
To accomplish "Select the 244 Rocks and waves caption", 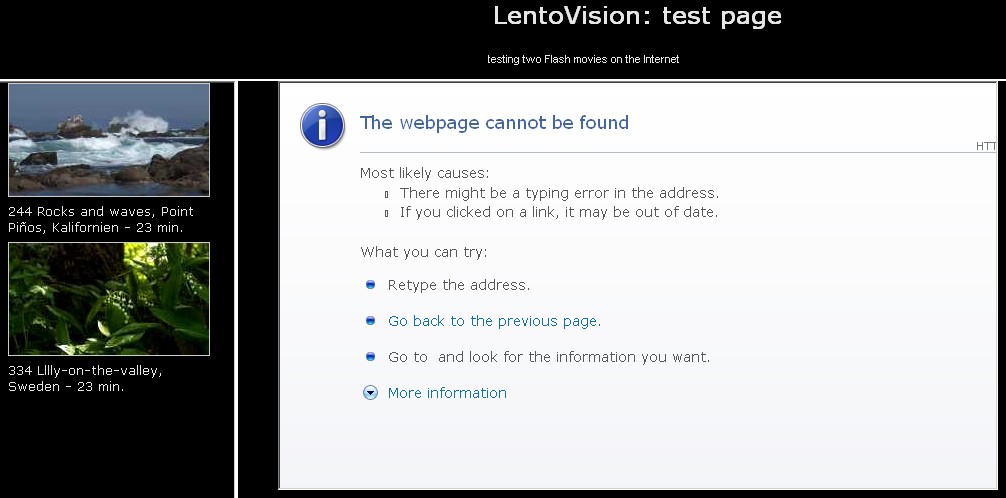I will [x=101, y=219].
